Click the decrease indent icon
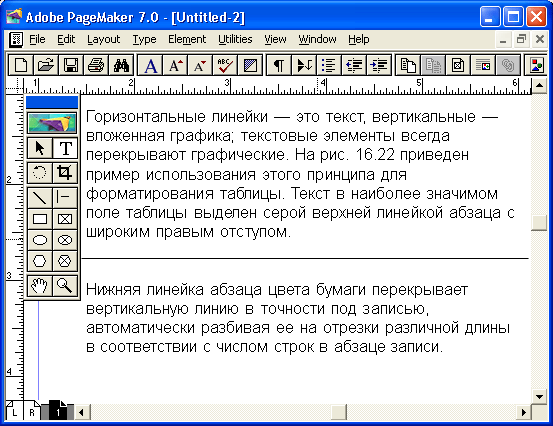 [354, 65]
